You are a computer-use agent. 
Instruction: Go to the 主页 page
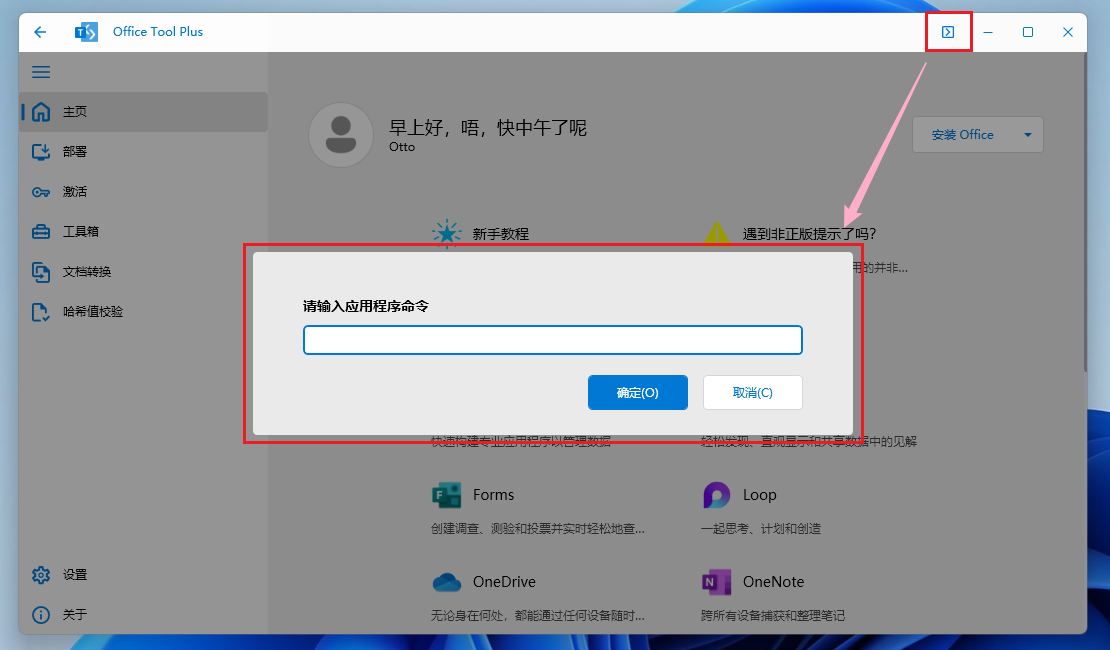click(x=144, y=112)
